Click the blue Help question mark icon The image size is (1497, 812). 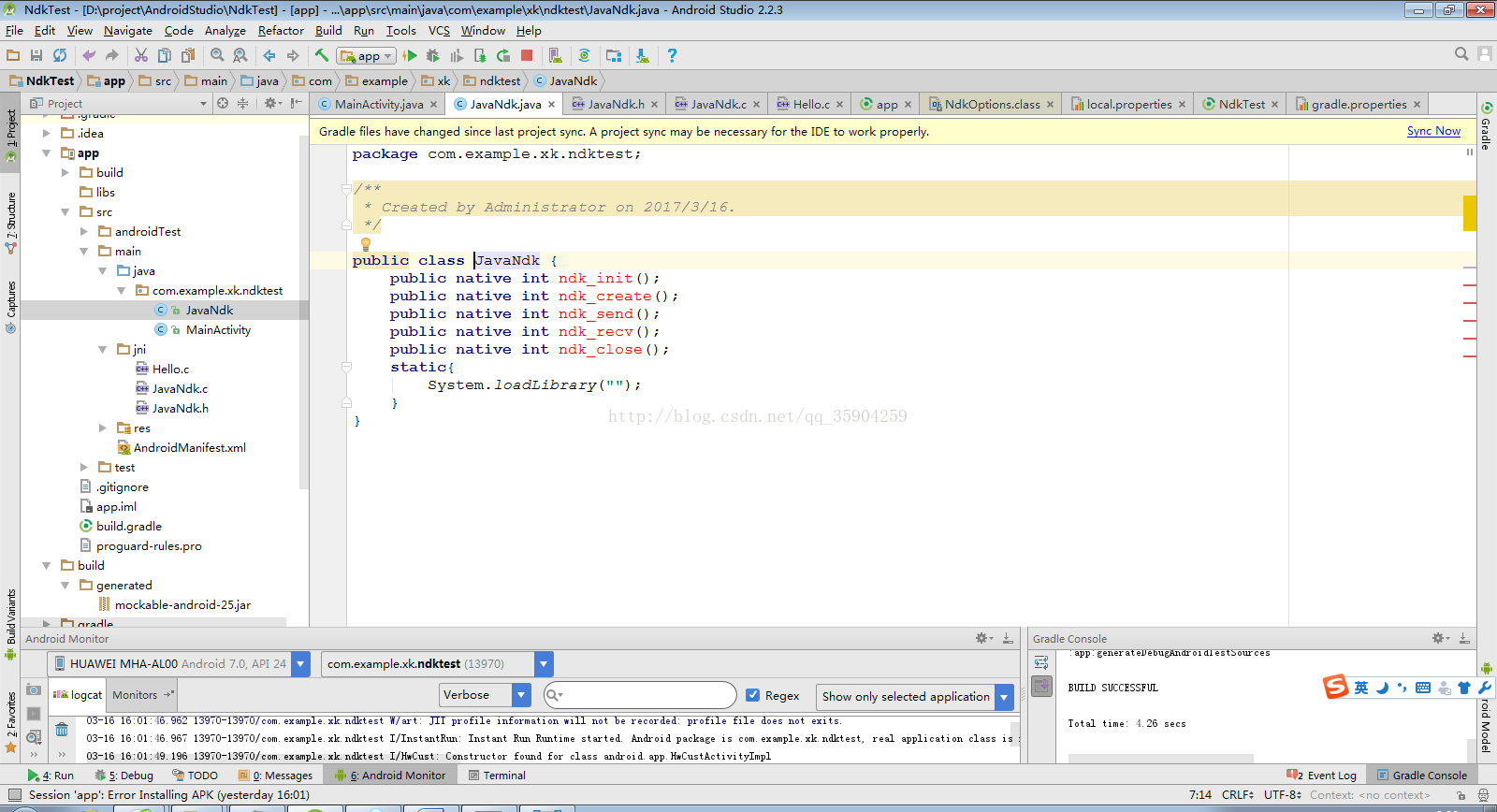click(x=672, y=56)
